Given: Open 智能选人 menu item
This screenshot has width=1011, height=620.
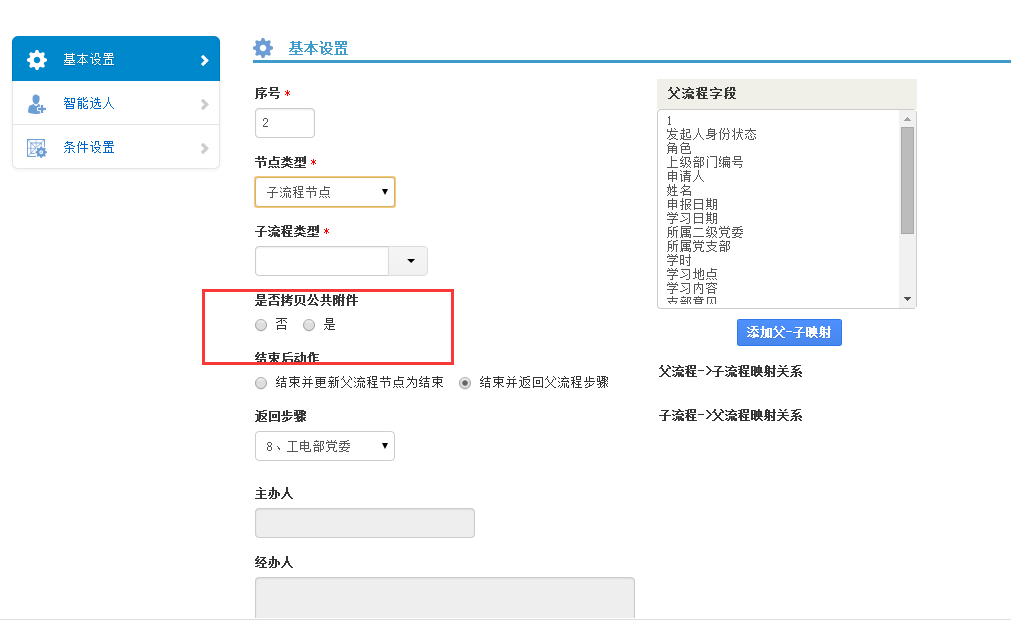Looking at the screenshot, I should 89,104.
